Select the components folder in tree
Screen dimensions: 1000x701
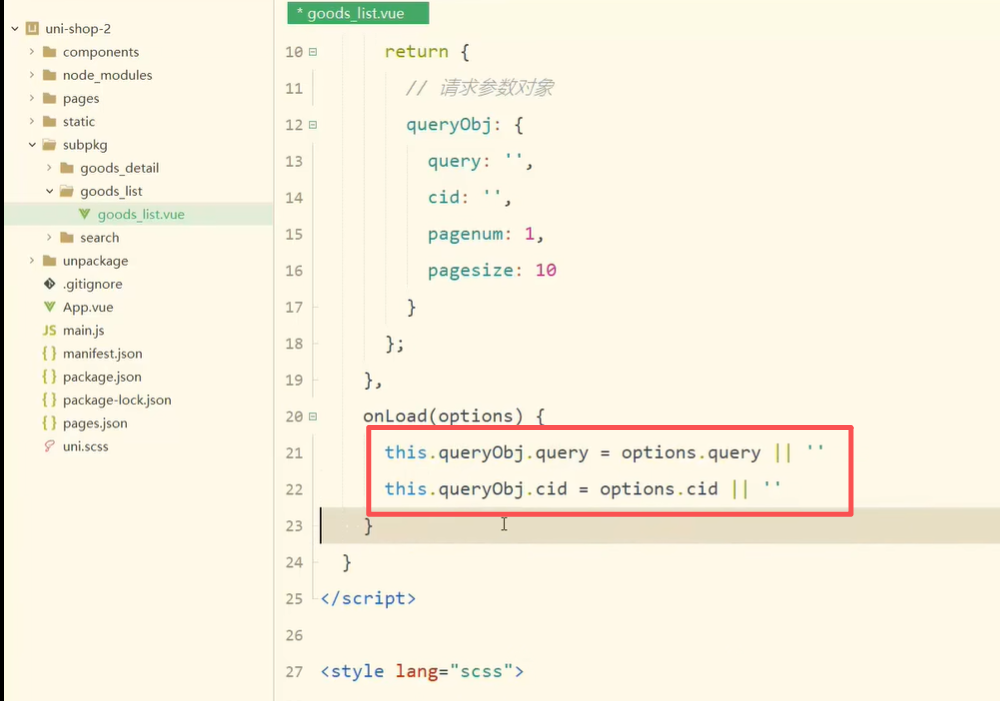coord(101,52)
